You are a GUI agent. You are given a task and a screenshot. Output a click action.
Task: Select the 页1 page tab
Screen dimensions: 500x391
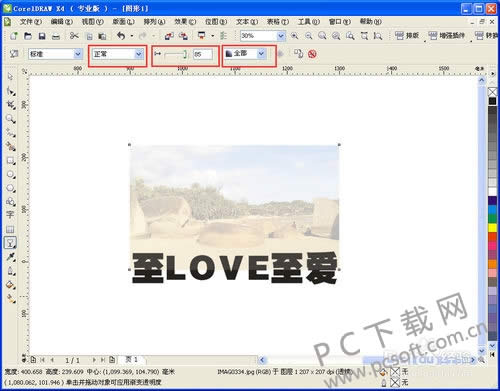(132, 359)
